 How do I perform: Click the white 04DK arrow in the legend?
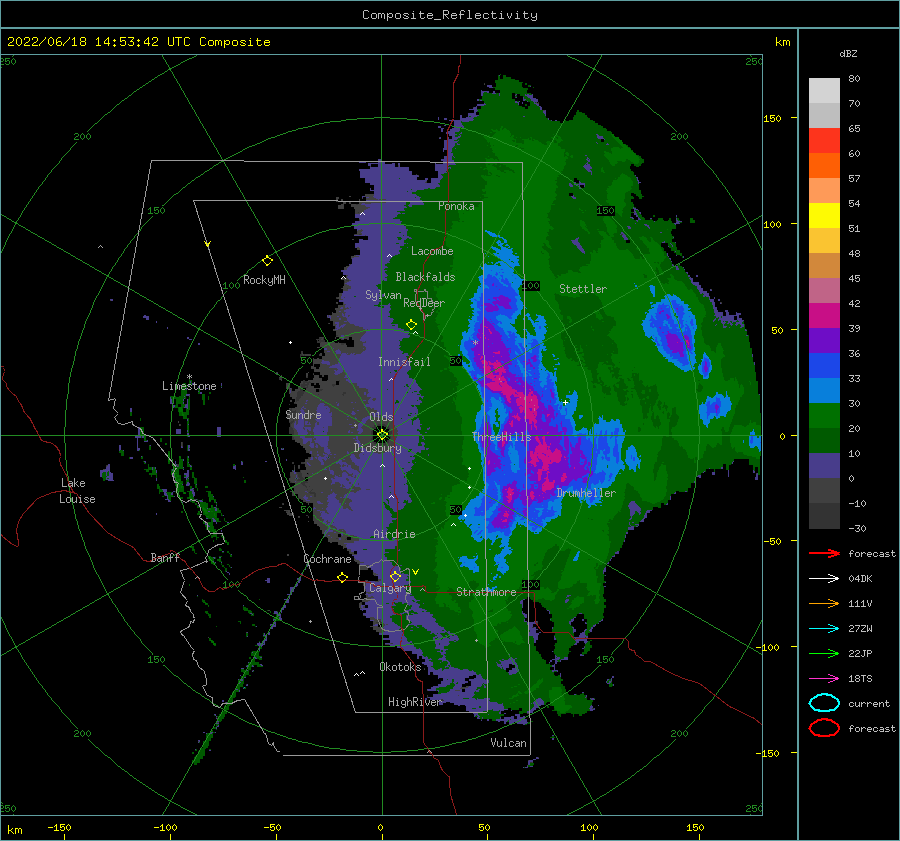824,579
